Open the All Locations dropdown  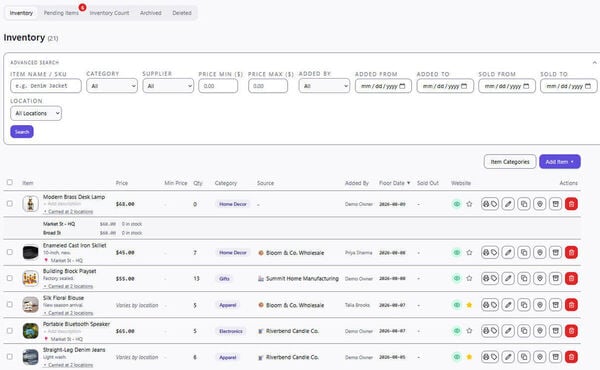point(36,113)
